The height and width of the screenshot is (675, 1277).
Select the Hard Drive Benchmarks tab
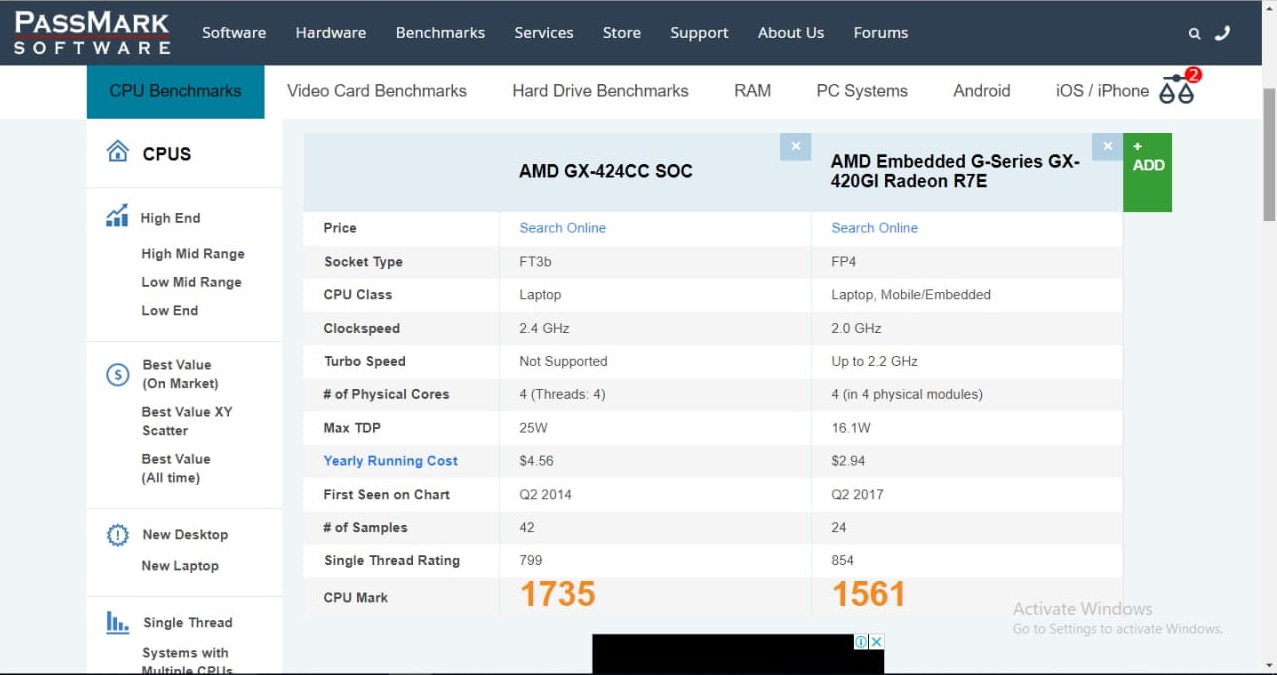coord(600,91)
